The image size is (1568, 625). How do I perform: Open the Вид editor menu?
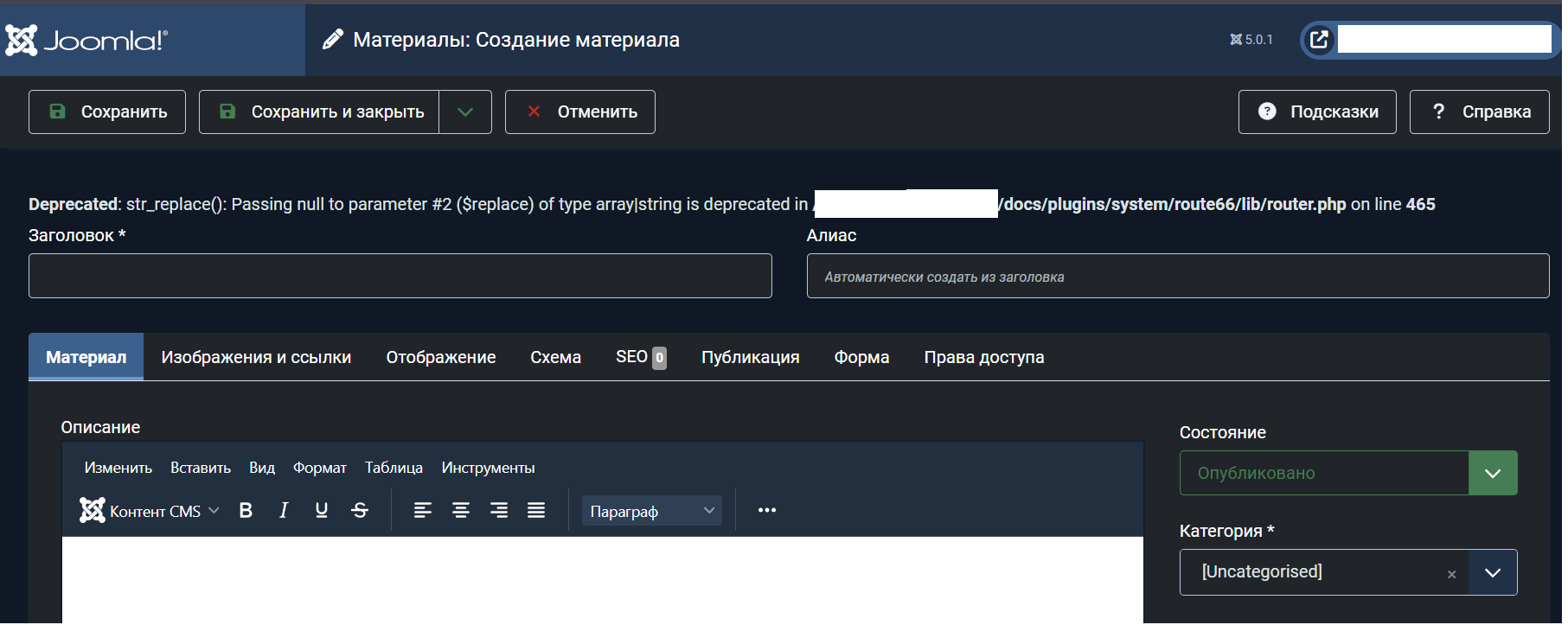pos(262,468)
